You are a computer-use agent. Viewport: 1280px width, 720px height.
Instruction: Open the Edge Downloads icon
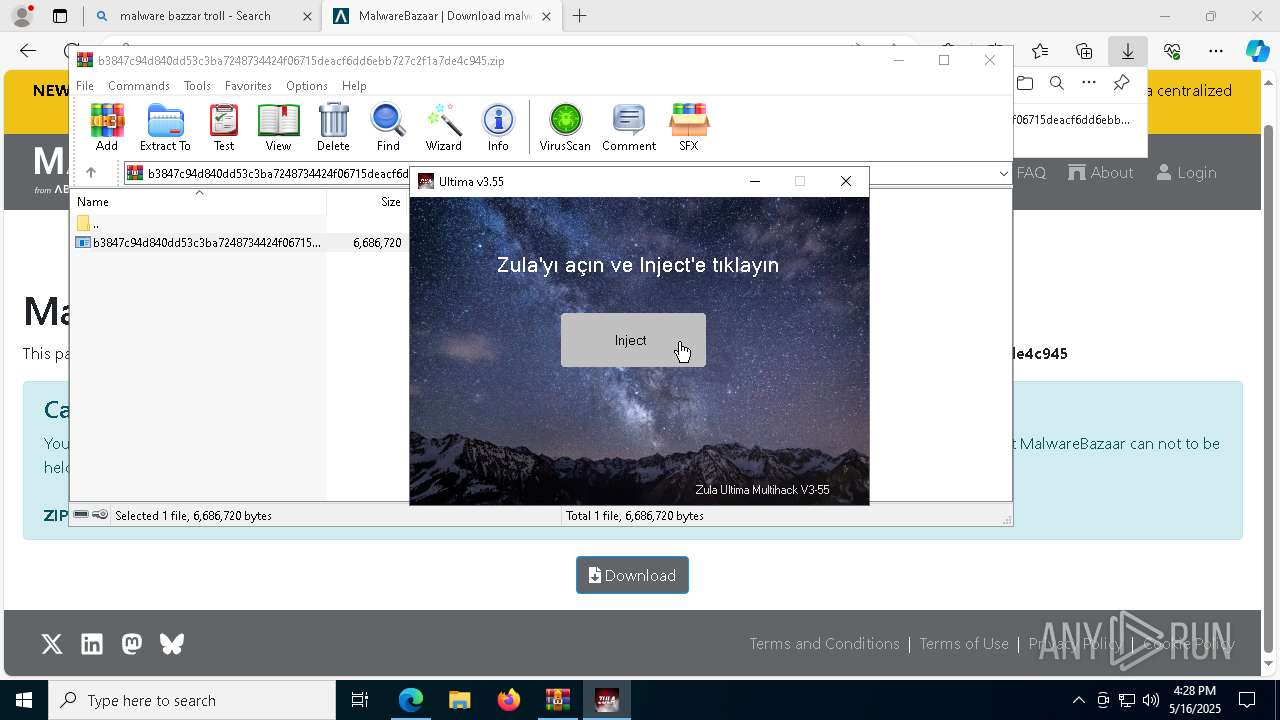pos(1128,51)
